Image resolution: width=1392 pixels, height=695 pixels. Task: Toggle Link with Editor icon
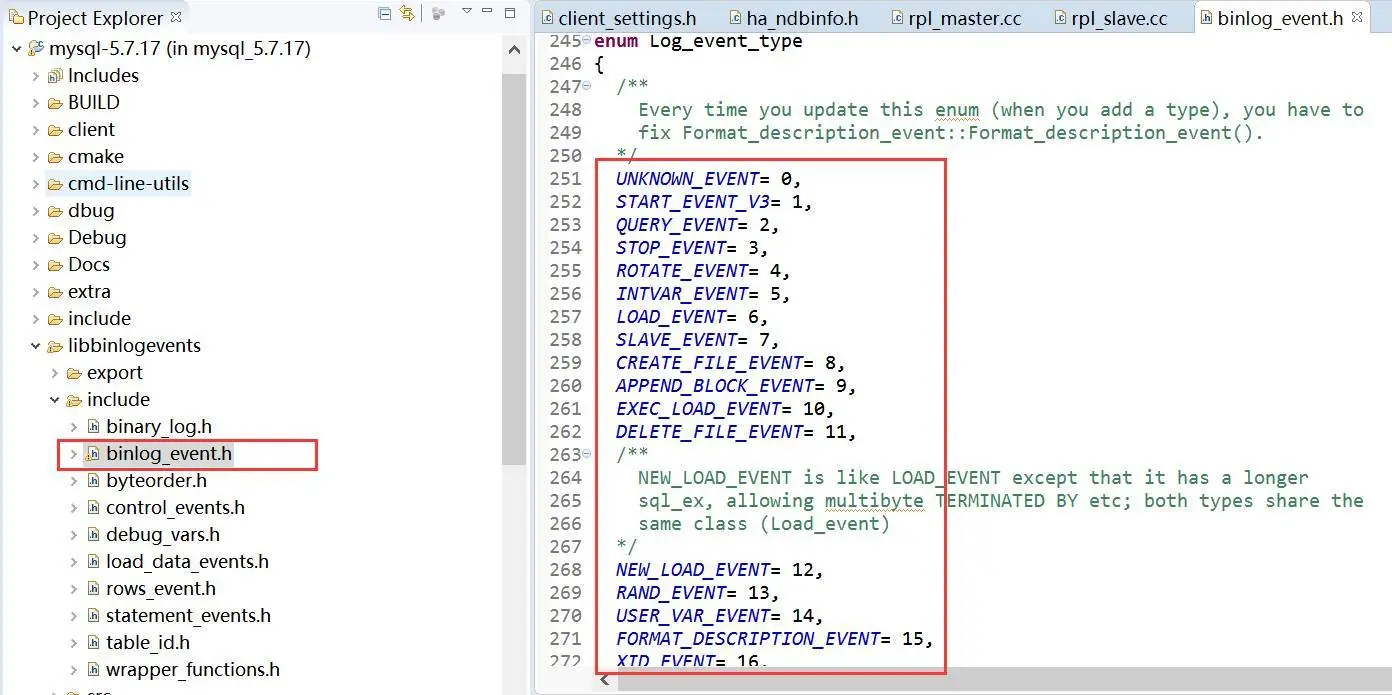(x=407, y=14)
